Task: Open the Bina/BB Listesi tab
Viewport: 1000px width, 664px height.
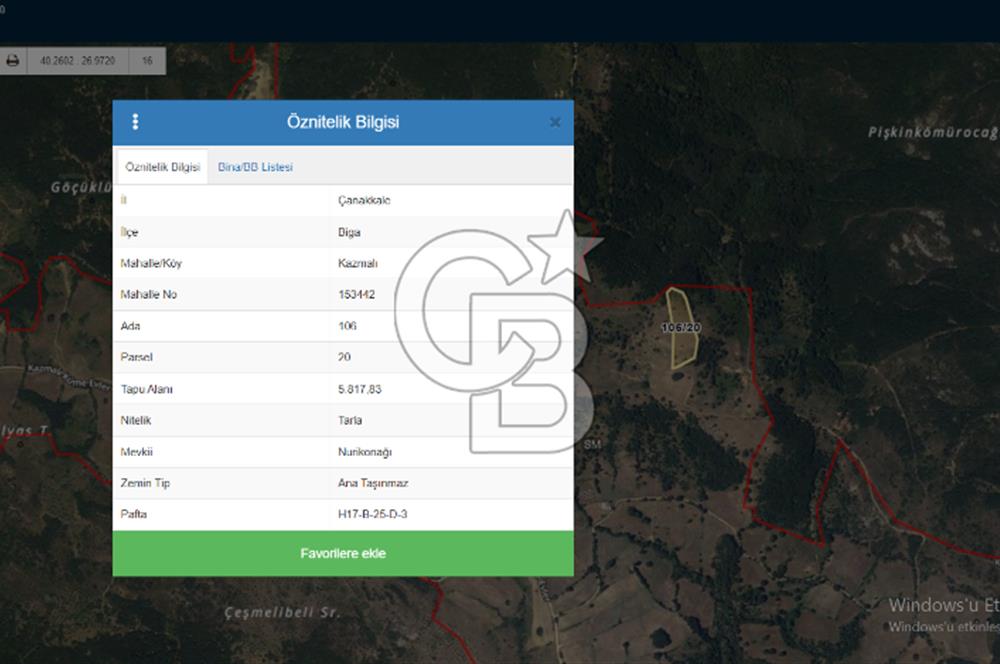Action: [255, 167]
